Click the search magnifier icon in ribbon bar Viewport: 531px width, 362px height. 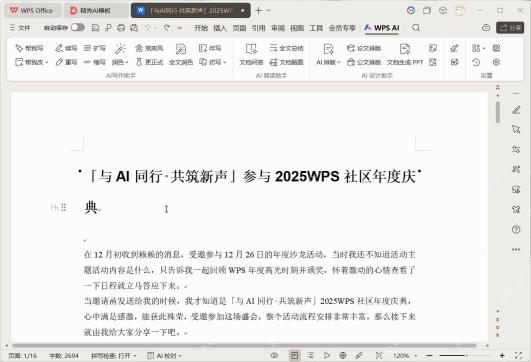tap(416, 28)
